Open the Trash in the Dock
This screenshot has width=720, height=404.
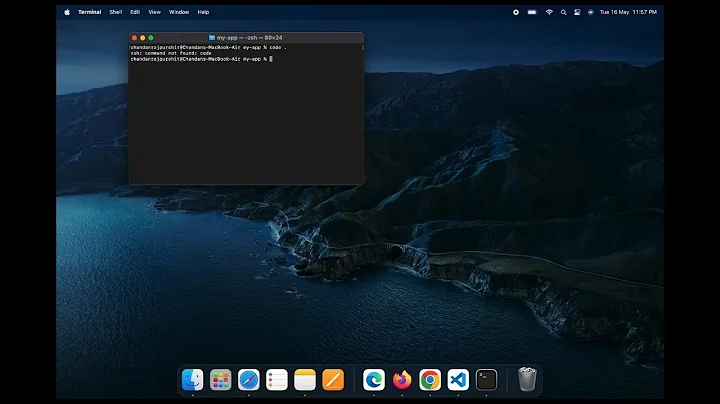[527, 379]
